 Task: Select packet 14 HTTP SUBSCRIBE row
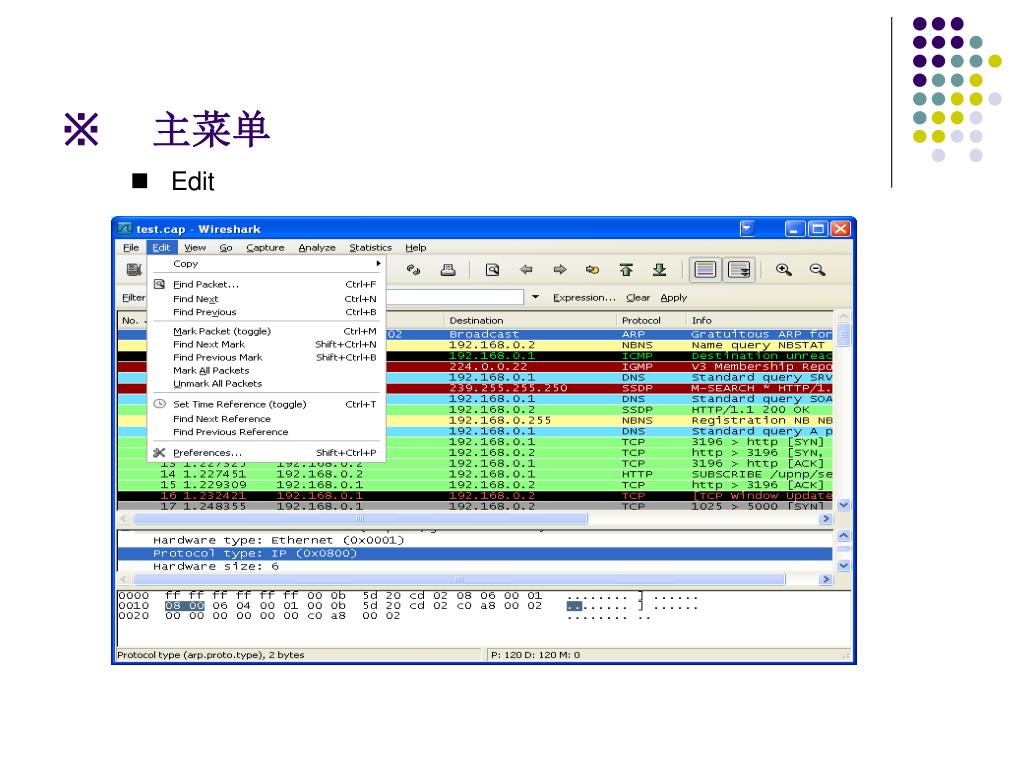(x=475, y=474)
